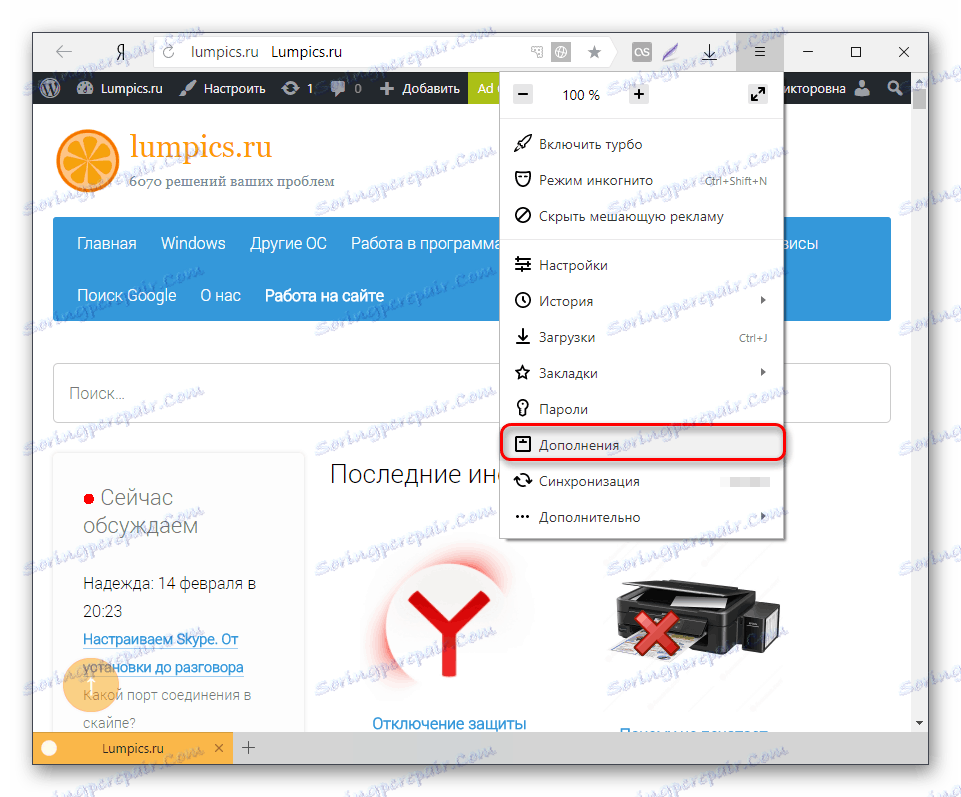Decrease zoom with the minus button
This screenshot has height=797, width=961.
coord(523,94)
